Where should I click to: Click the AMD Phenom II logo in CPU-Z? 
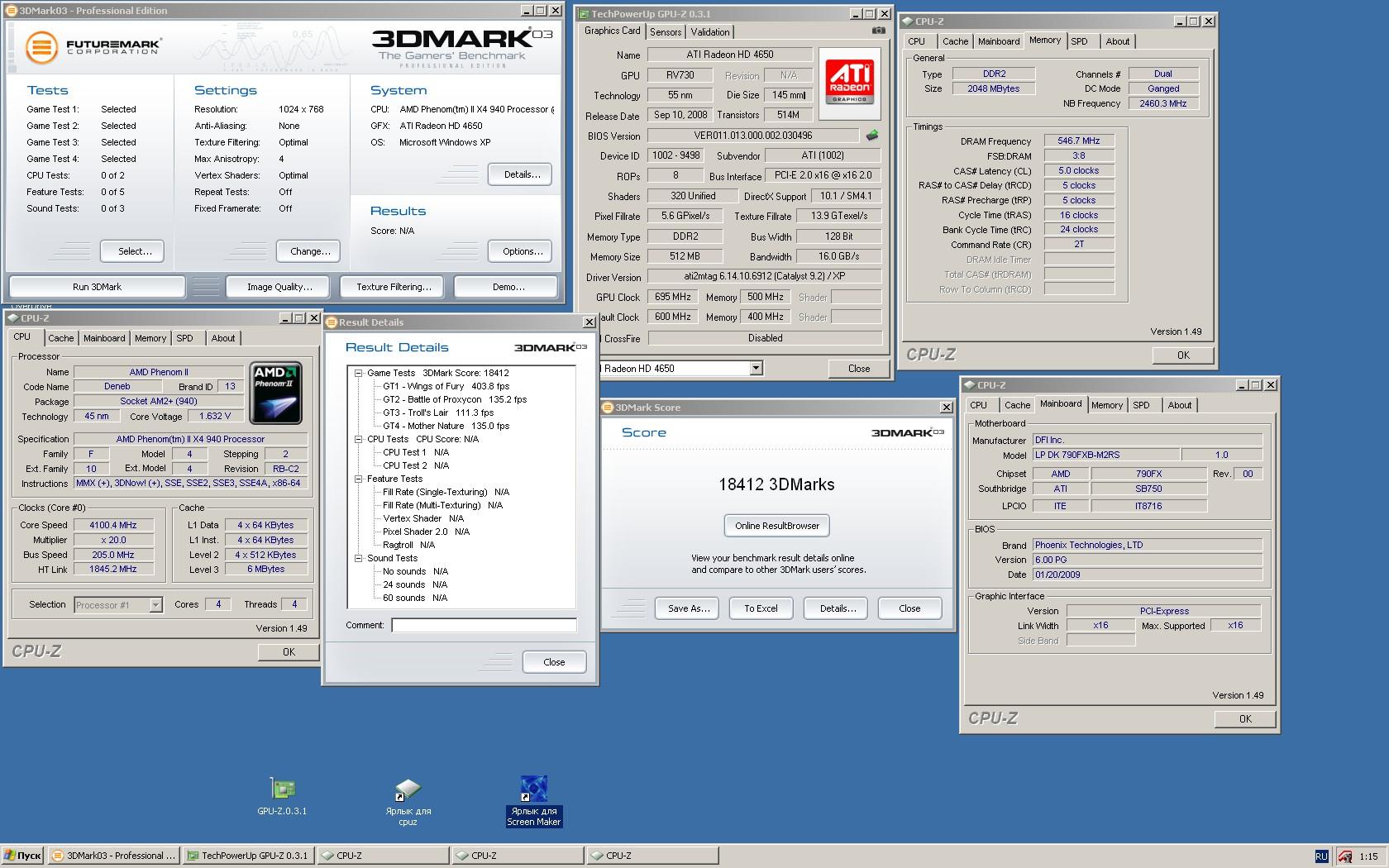(x=275, y=393)
